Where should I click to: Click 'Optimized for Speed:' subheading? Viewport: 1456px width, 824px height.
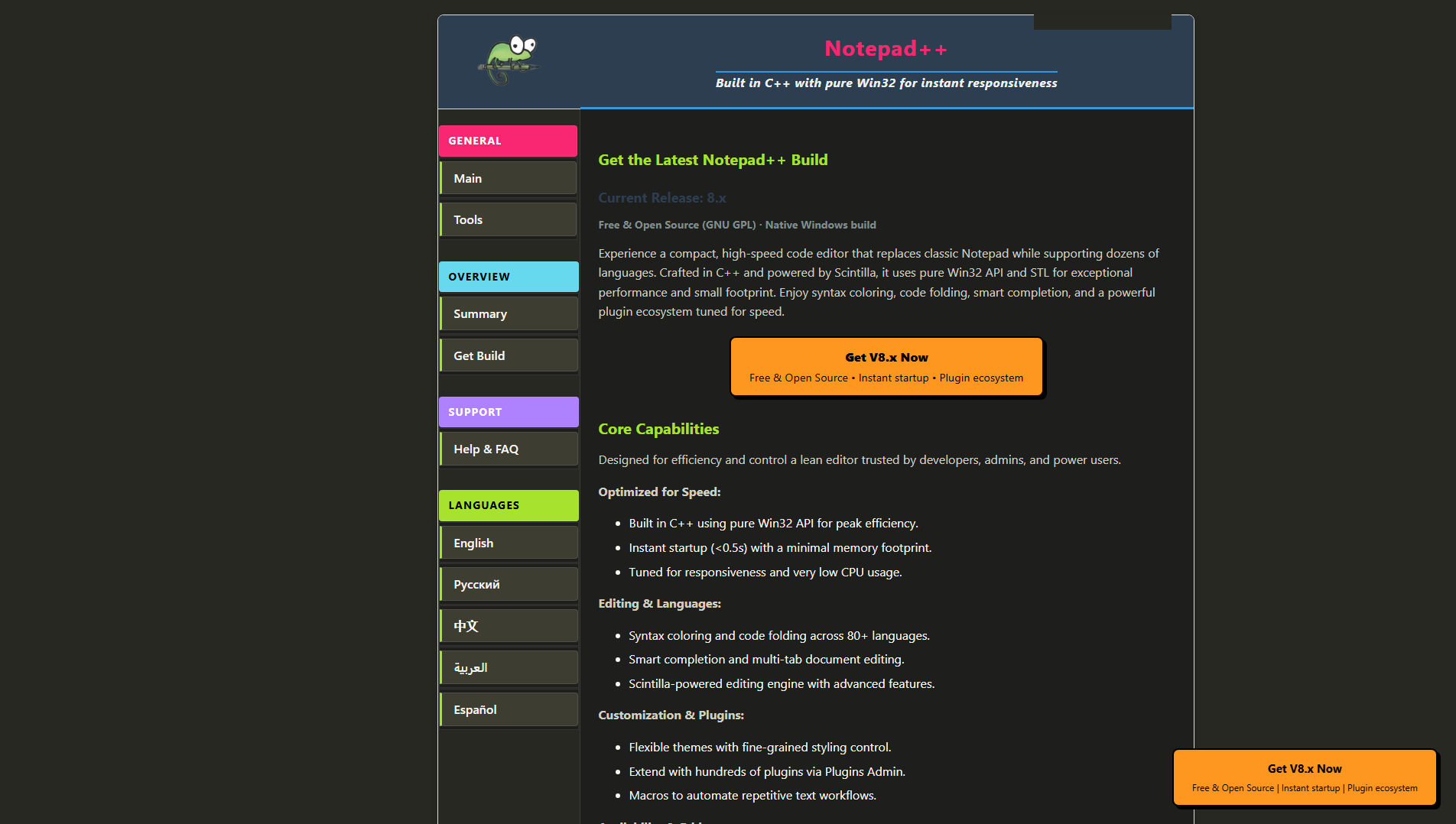tap(659, 491)
